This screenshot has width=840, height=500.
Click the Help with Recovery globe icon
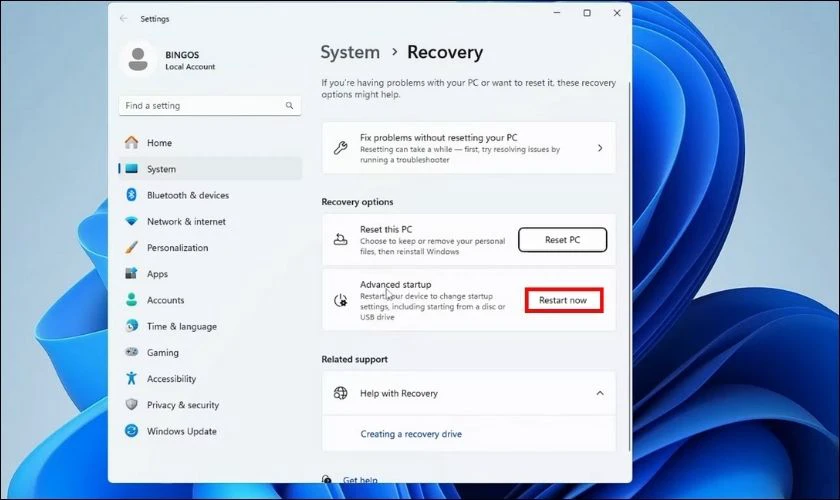[x=341, y=393]
